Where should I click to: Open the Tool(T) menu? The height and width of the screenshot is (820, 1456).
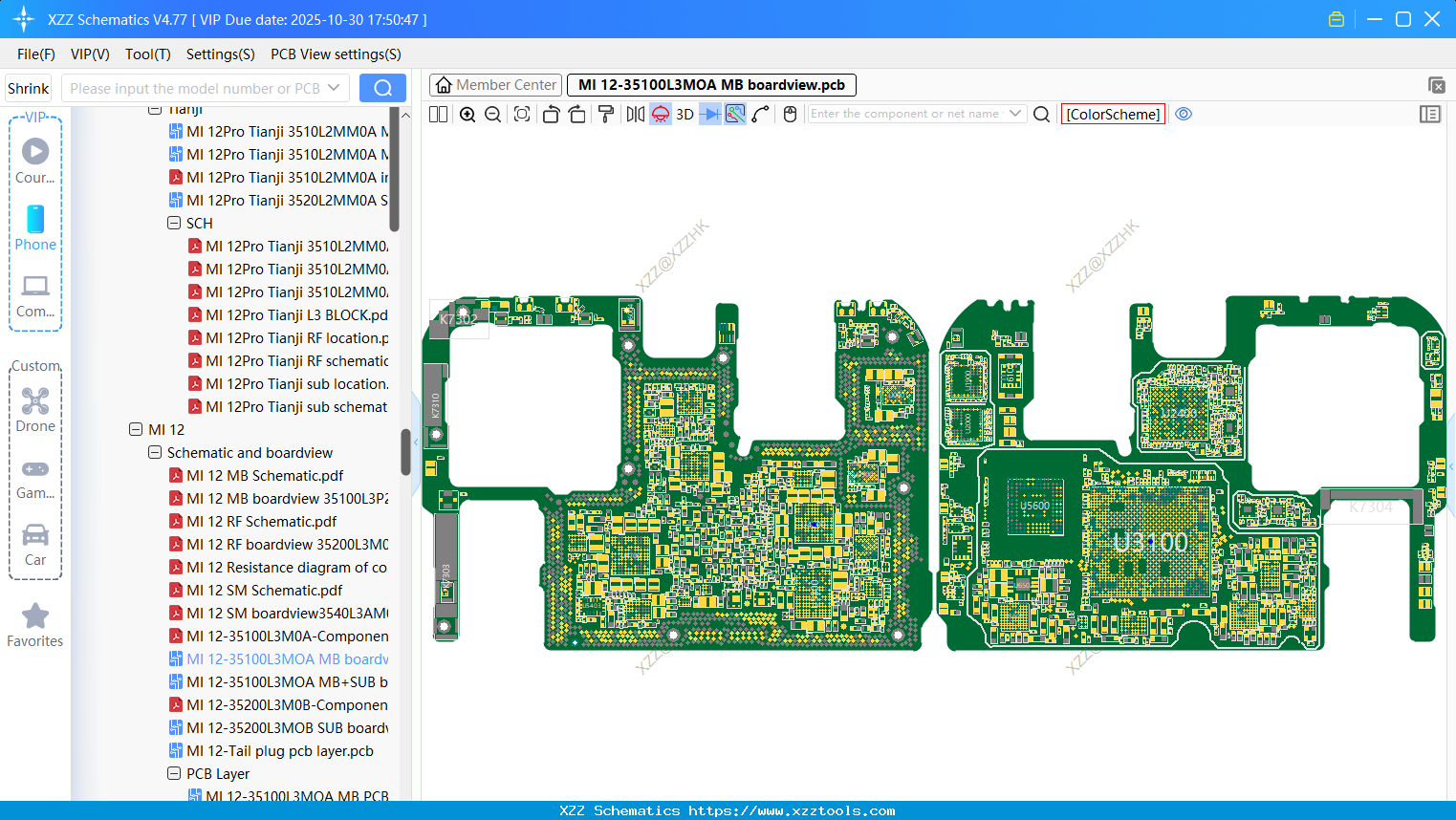(147, 54)
